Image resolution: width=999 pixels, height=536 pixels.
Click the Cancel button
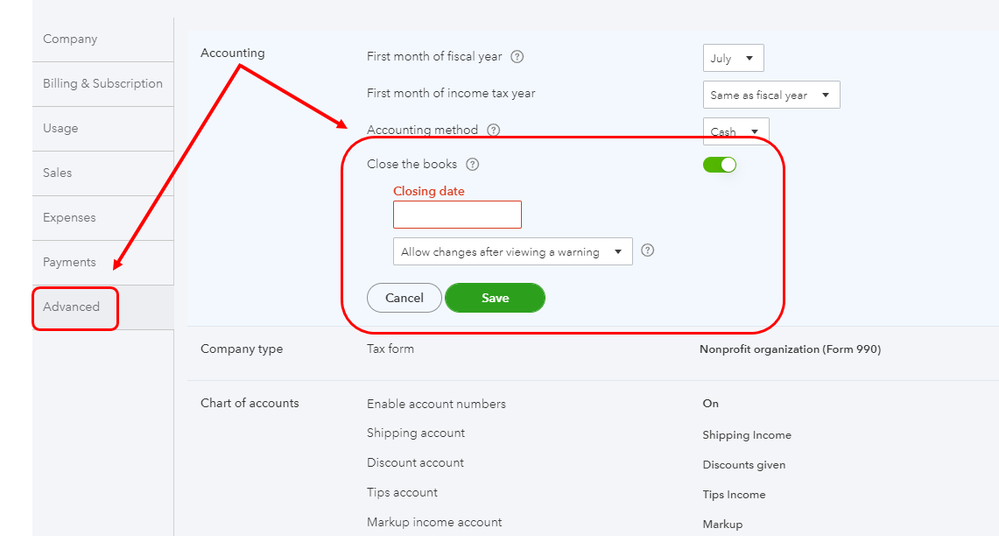coord(404,298)
